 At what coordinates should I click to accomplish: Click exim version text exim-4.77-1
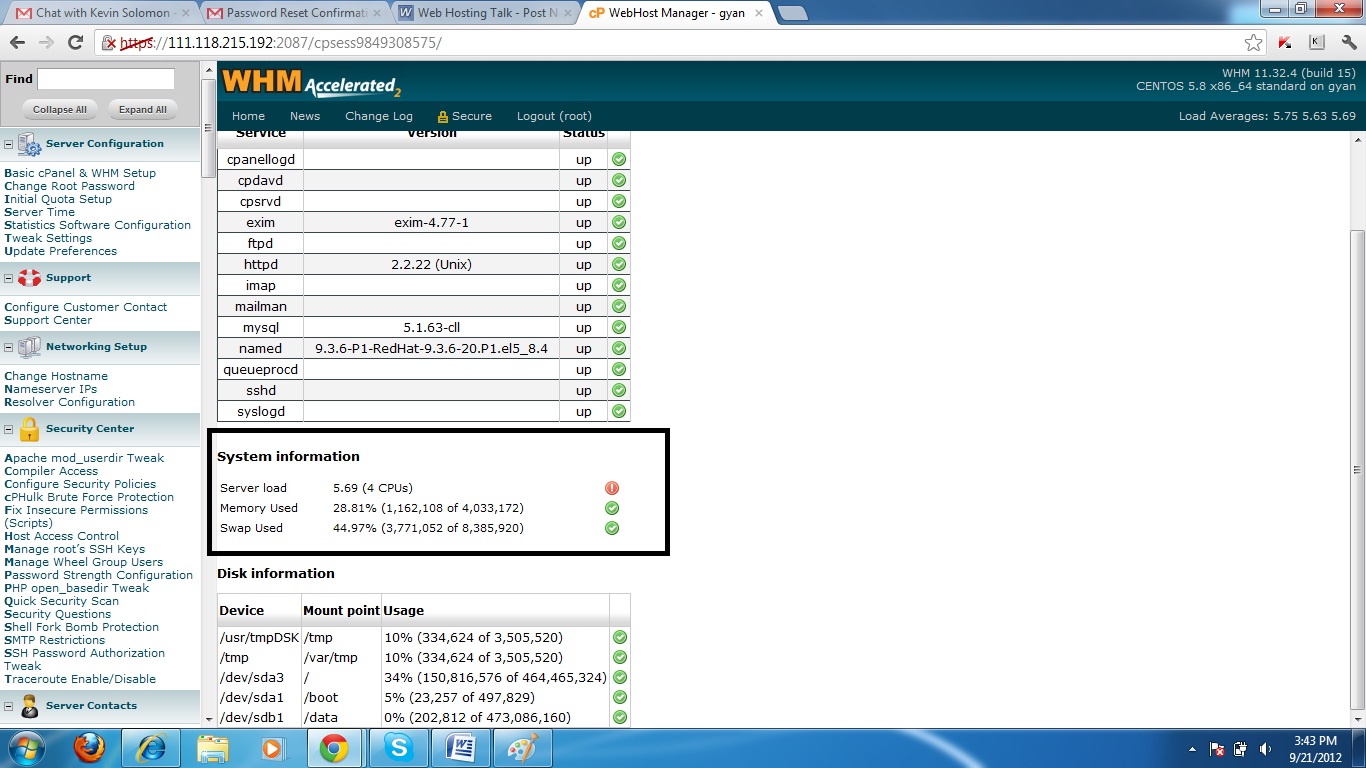431,223
